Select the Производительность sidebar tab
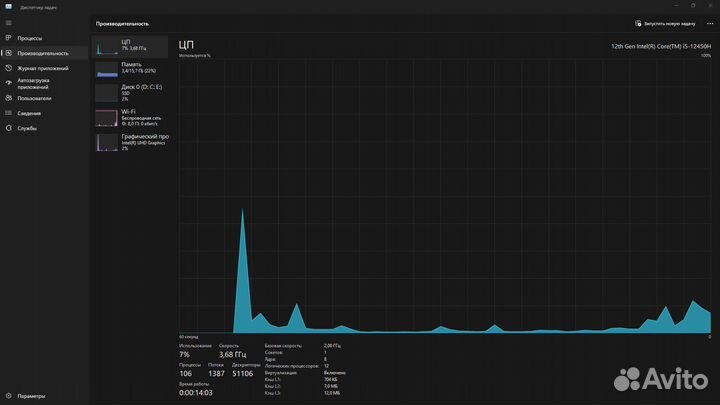Image resolution: width=720 pixels, height=405 pixels. click(42, 53)
